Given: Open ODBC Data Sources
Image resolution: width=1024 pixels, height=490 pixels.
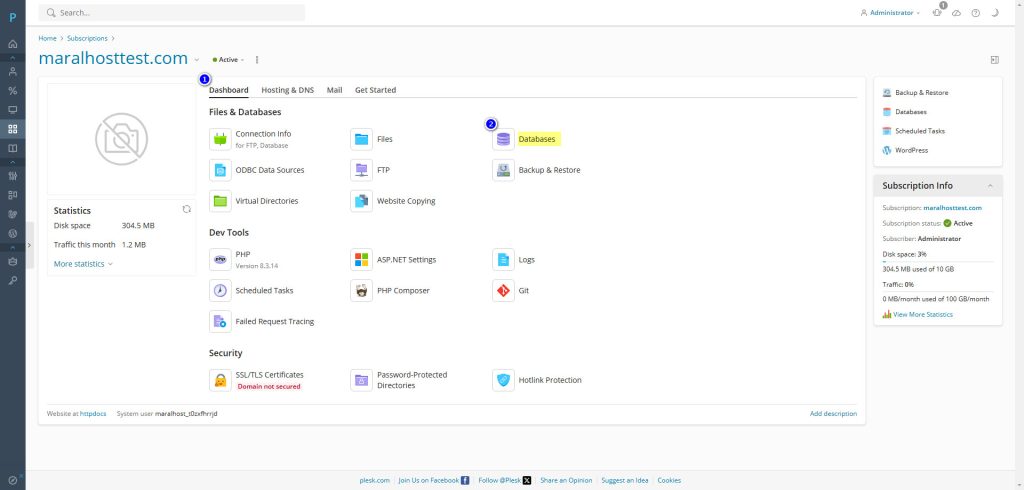Looking at the screenshot, I should click(269, 170).
